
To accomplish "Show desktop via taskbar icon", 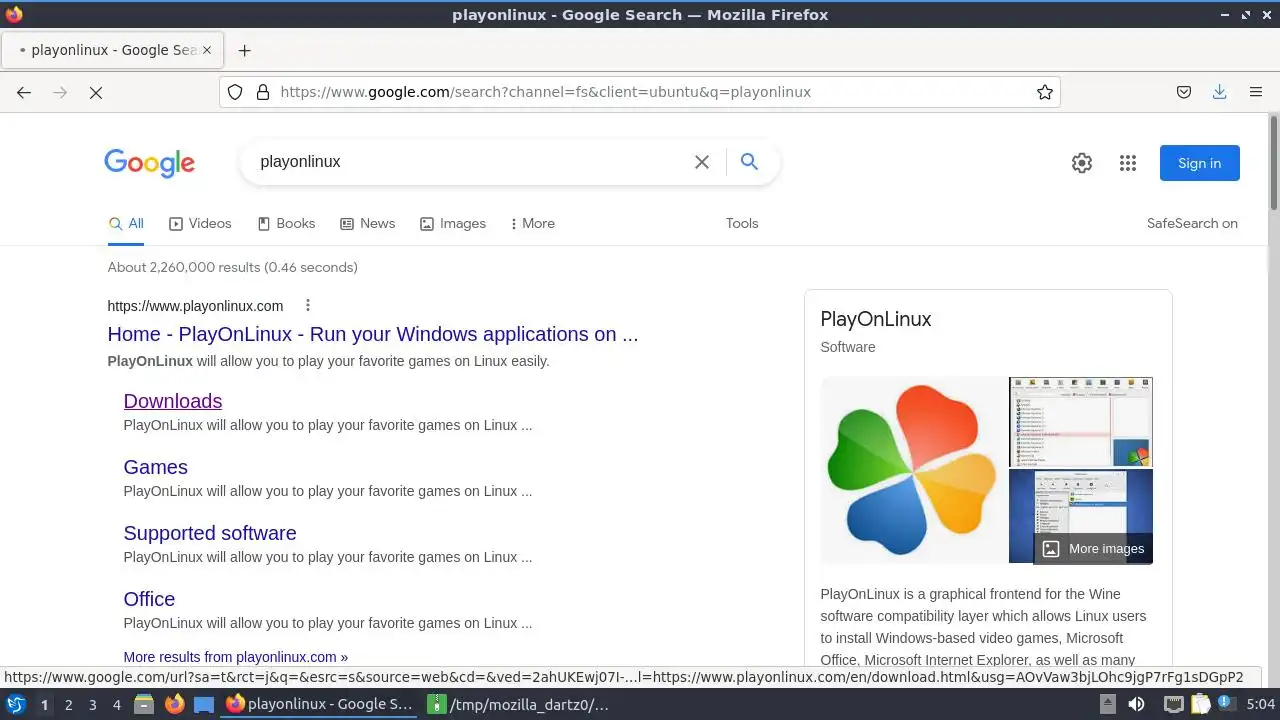I will tap(204, 704).
